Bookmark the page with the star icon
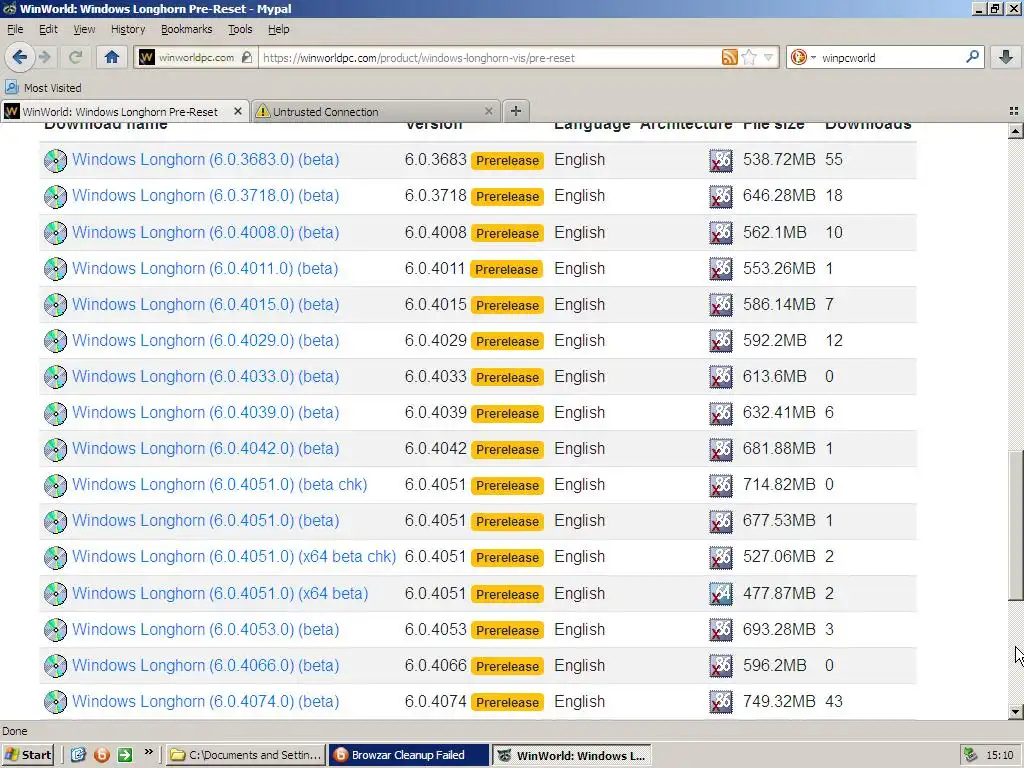Screen dimensions: 1024x768 tap(749, 57)
